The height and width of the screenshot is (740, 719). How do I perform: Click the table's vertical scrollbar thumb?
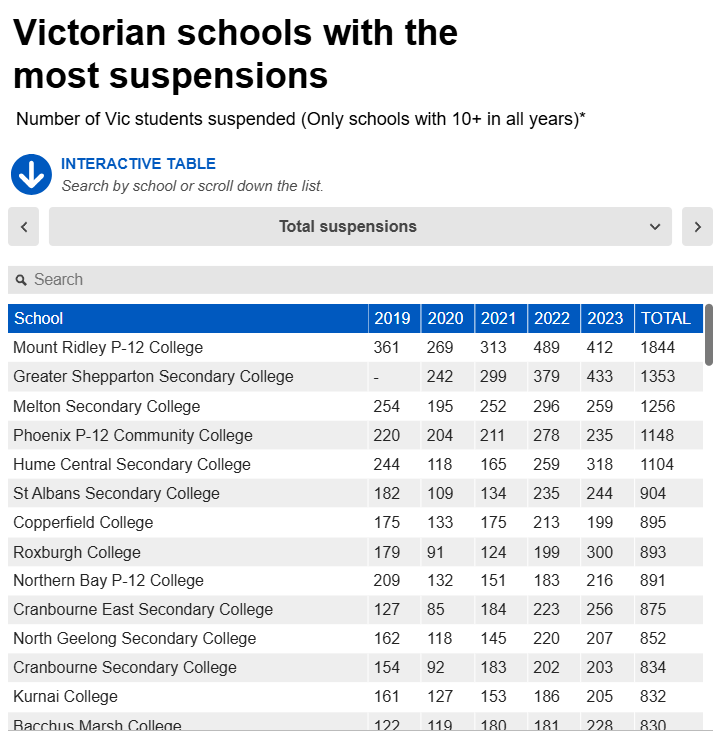[709, 335]
